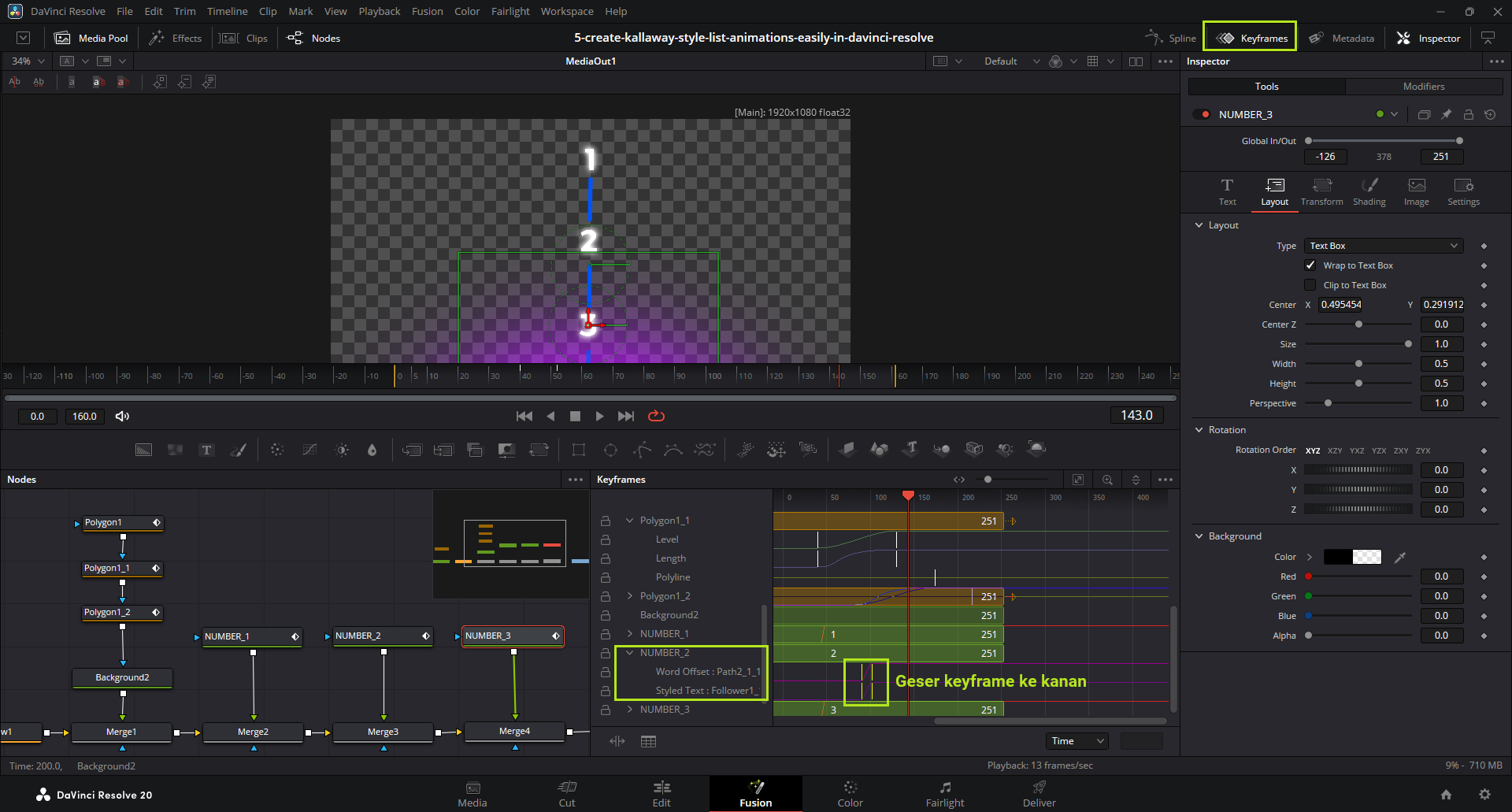Open the Spline editor panel
The height and width of the screenshot is (812, 1512).
click(x=1171, y=38)
